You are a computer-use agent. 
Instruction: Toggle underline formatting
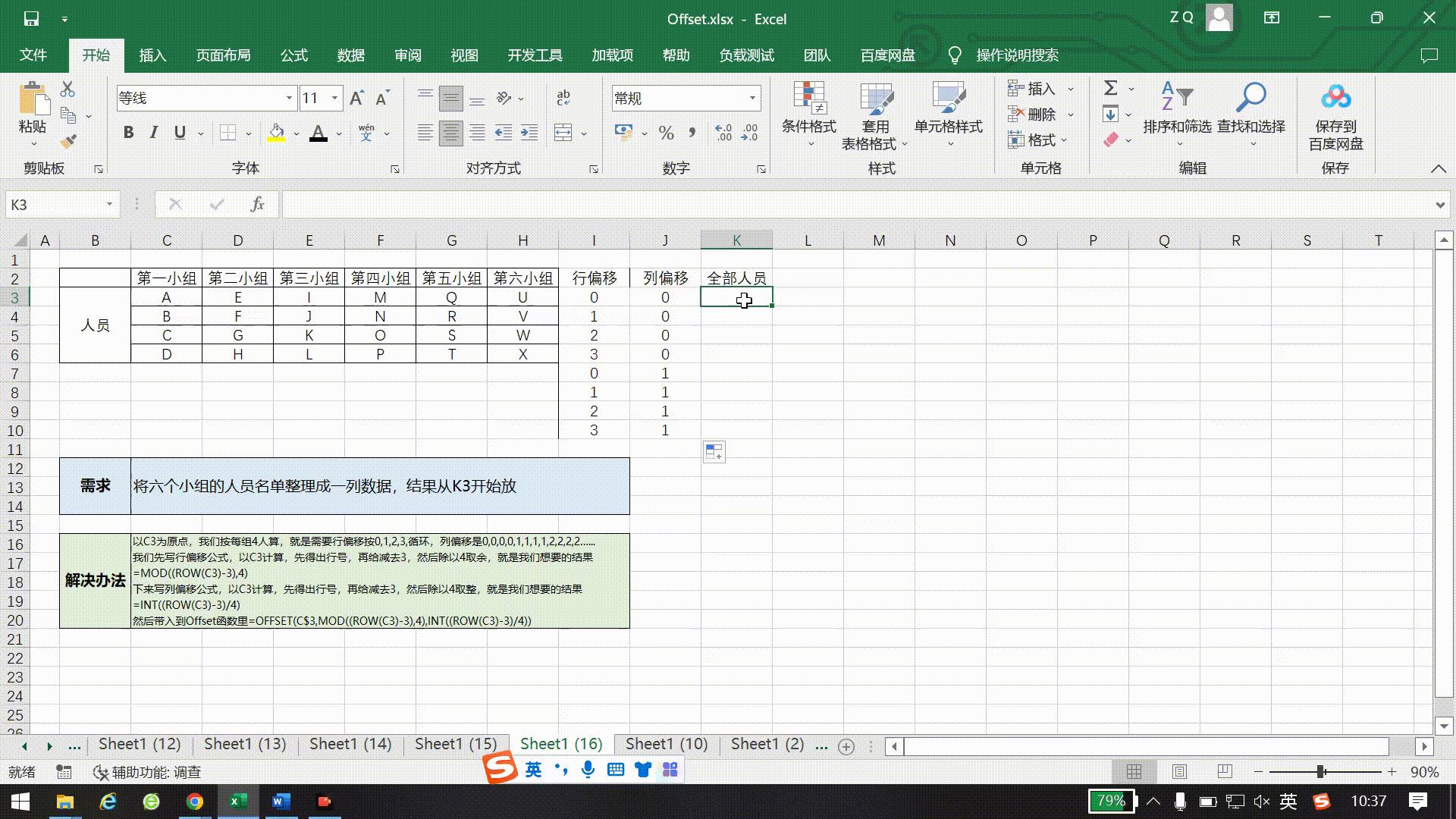179,132
